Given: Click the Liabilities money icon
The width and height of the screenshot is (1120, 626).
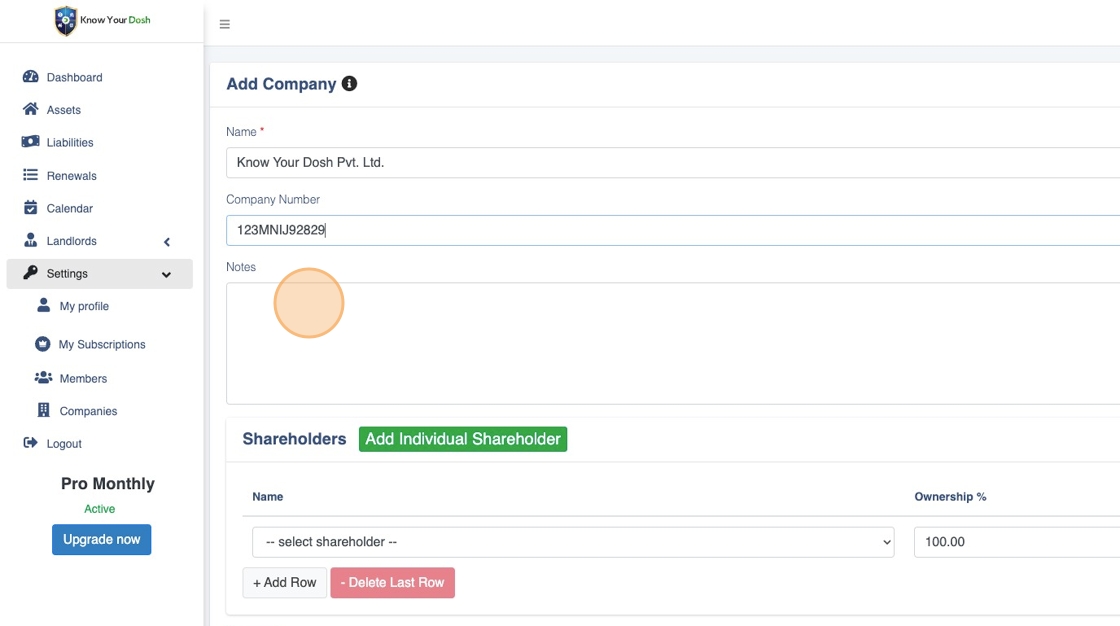Looking at the screenshot, I should pos(30,142).
